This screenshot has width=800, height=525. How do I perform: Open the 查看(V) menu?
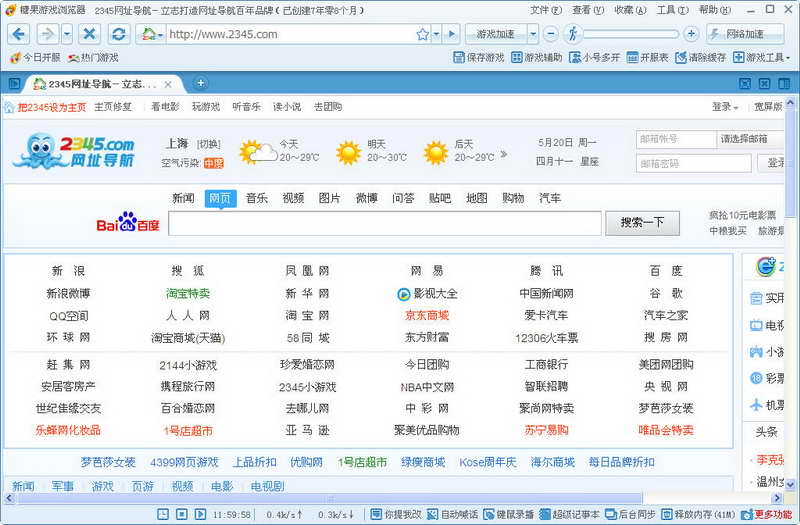pyautogui.click(x=588, y=10)
